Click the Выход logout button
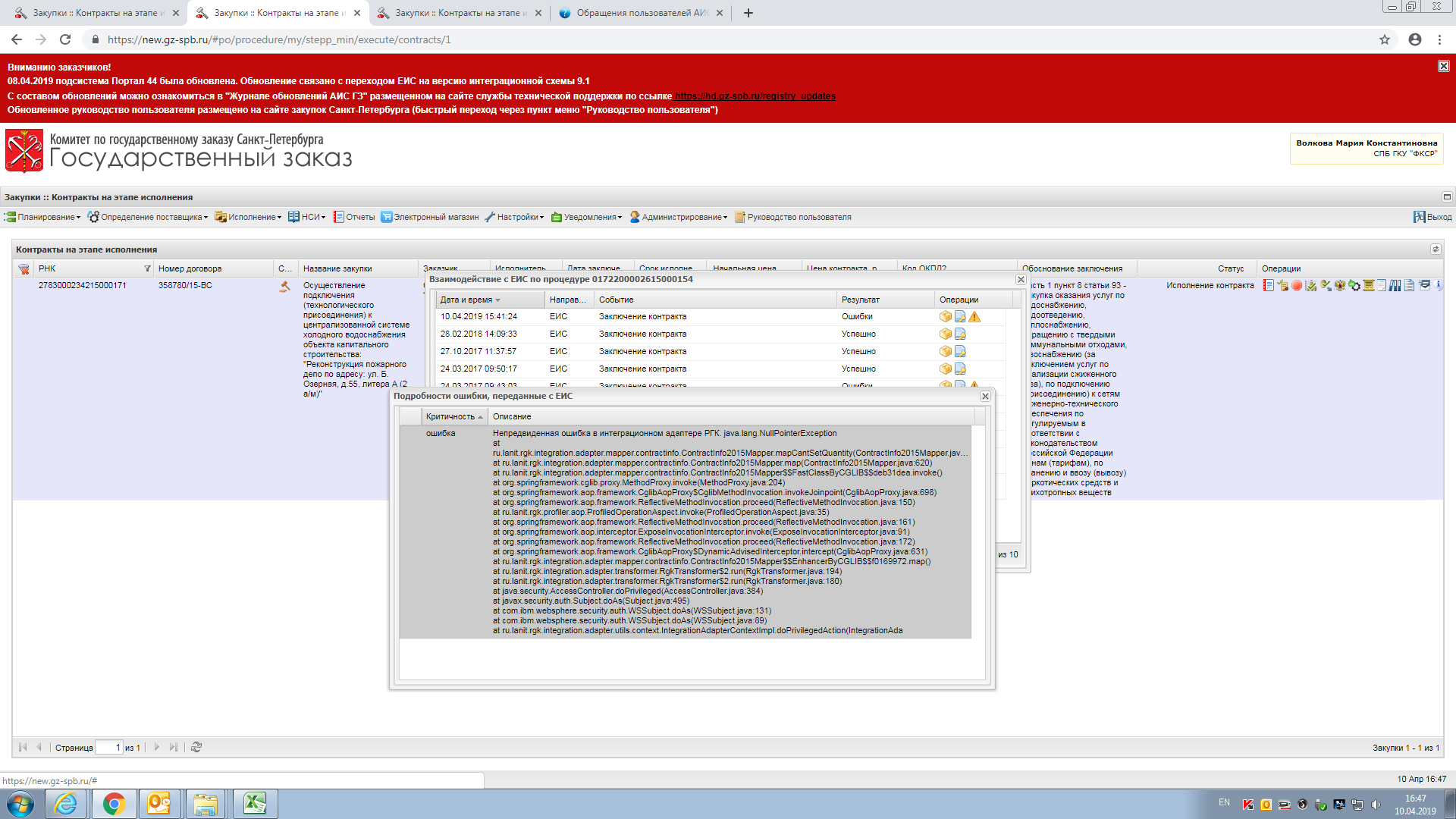This screenshot has height=819, width=1456. (x=1432, y=218)
